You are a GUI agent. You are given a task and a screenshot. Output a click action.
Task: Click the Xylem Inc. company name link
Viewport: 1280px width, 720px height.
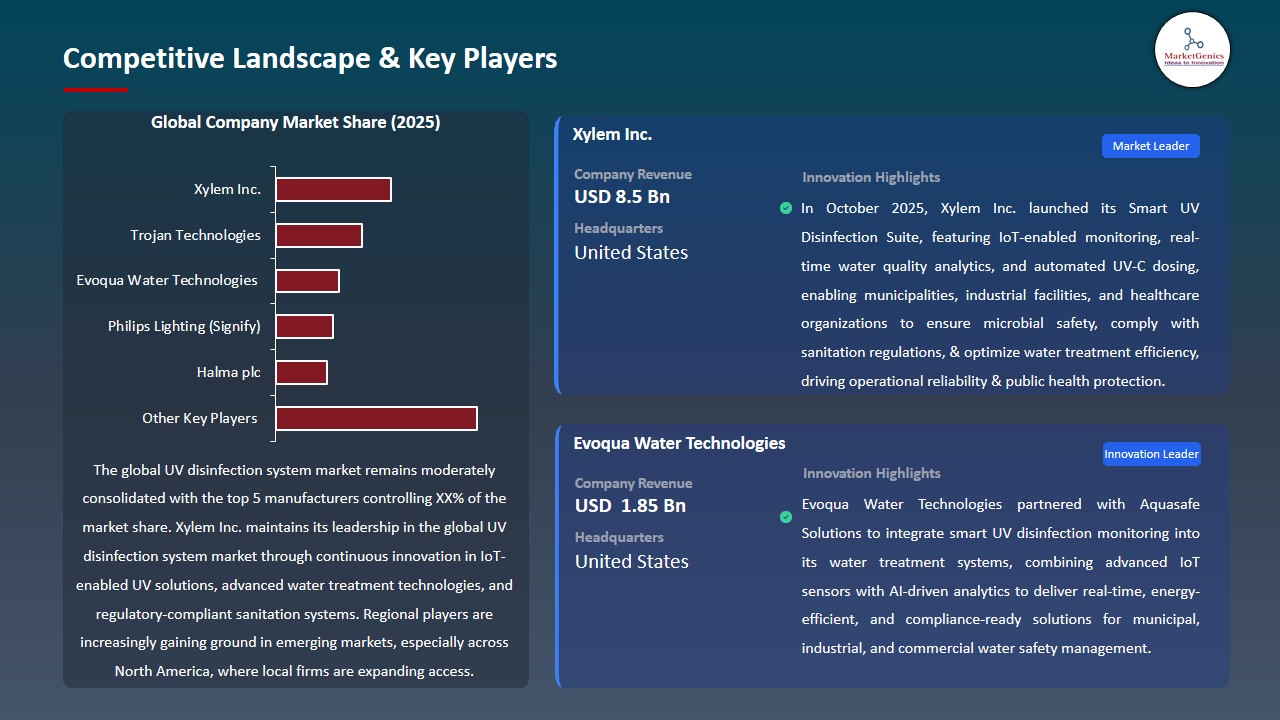pyautogui.click(x=612, y=133)
